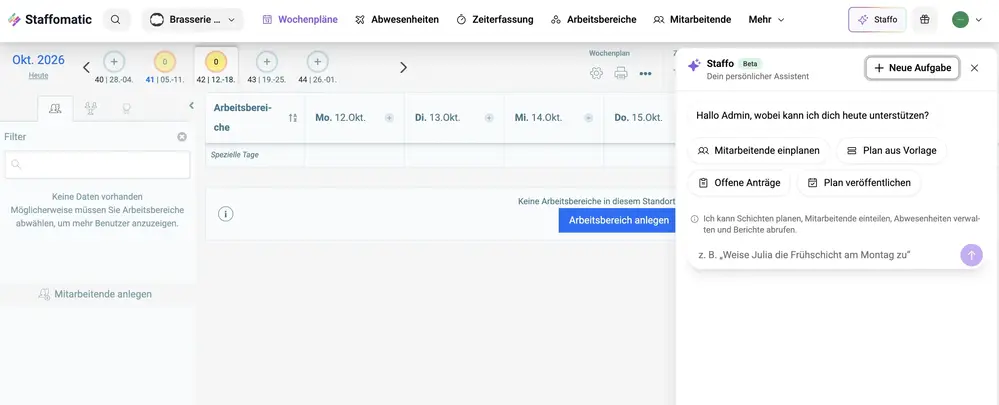
Task: Collapse the left sidebar chevron
Action: coord(191,106)
